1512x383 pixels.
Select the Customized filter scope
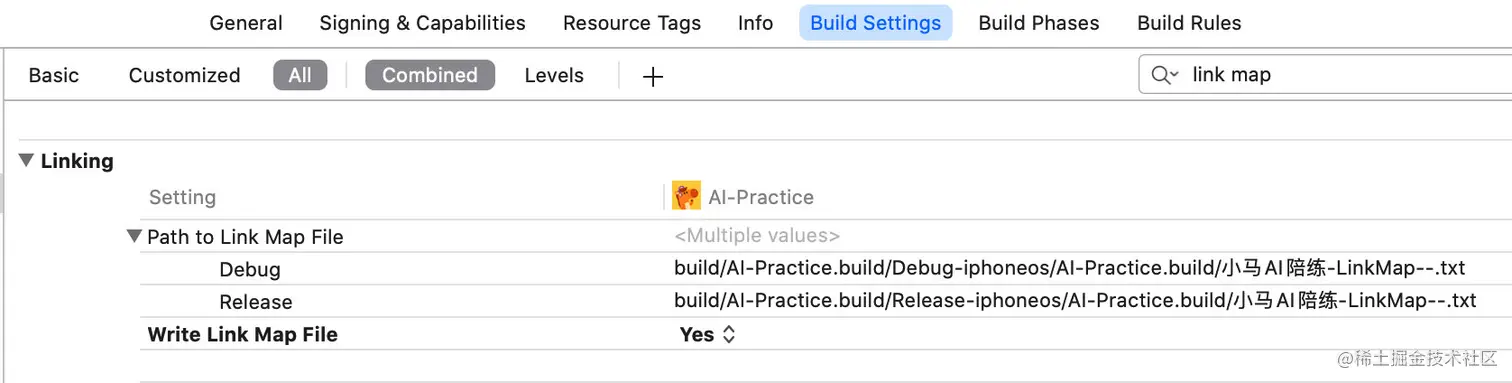click(185, 75)
